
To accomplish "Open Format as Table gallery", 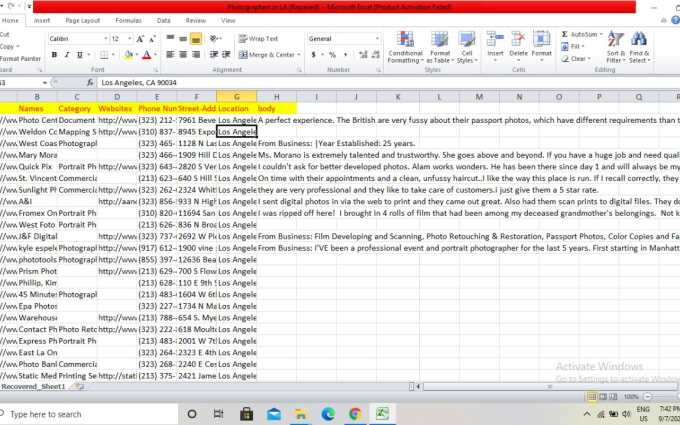I will click(440, 47).
